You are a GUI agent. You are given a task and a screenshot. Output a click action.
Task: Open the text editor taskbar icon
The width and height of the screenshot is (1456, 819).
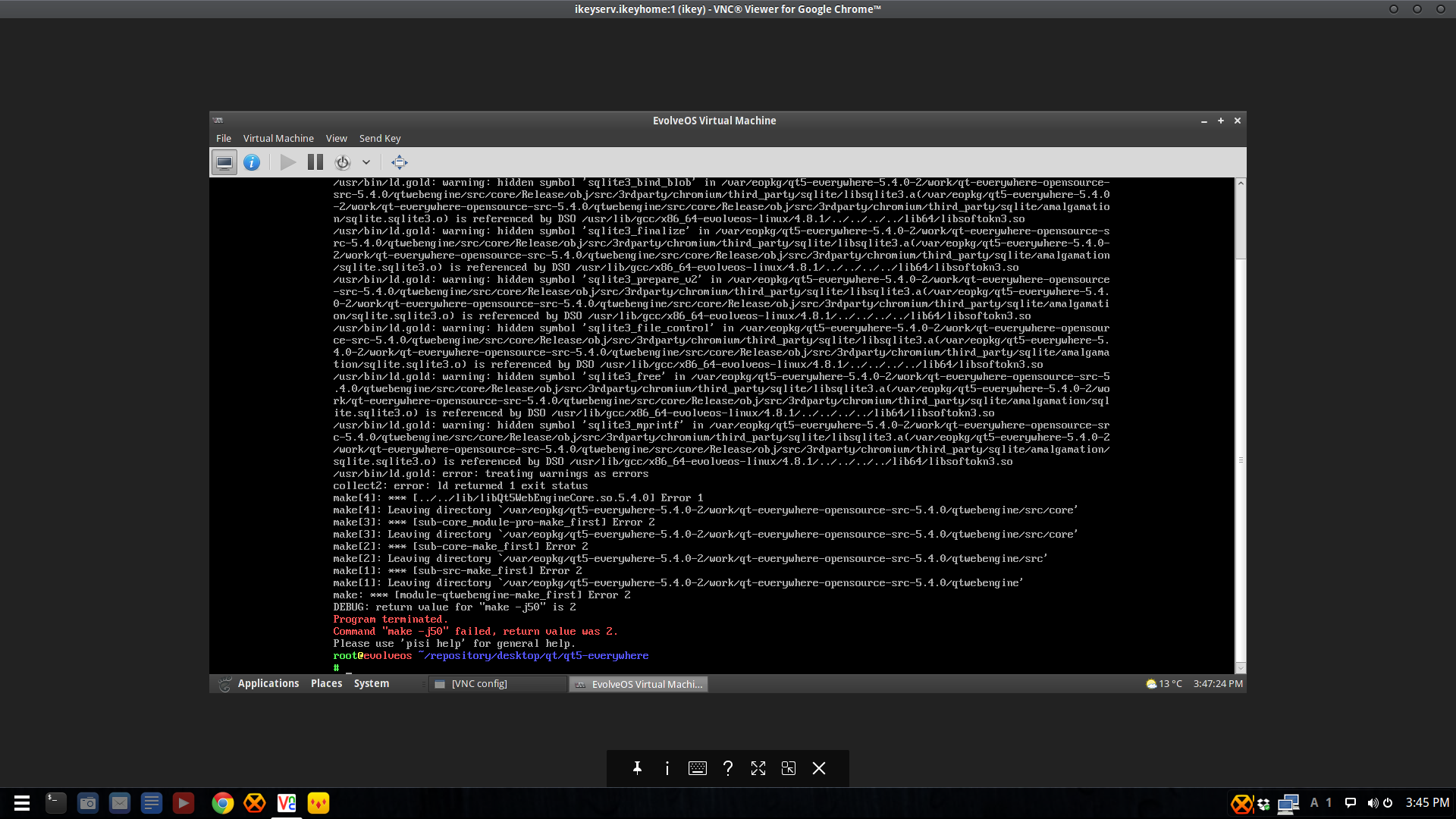[152, 803]
